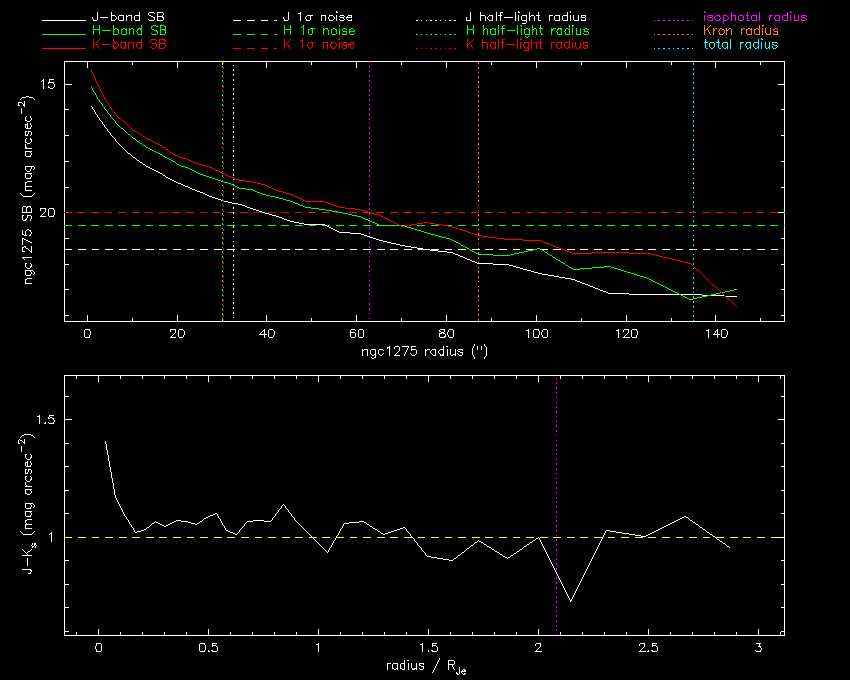This screenshot has height=680, width=850.
Task: Click the cyan 'total radius' legend label
Action: (x=740, y=44)
